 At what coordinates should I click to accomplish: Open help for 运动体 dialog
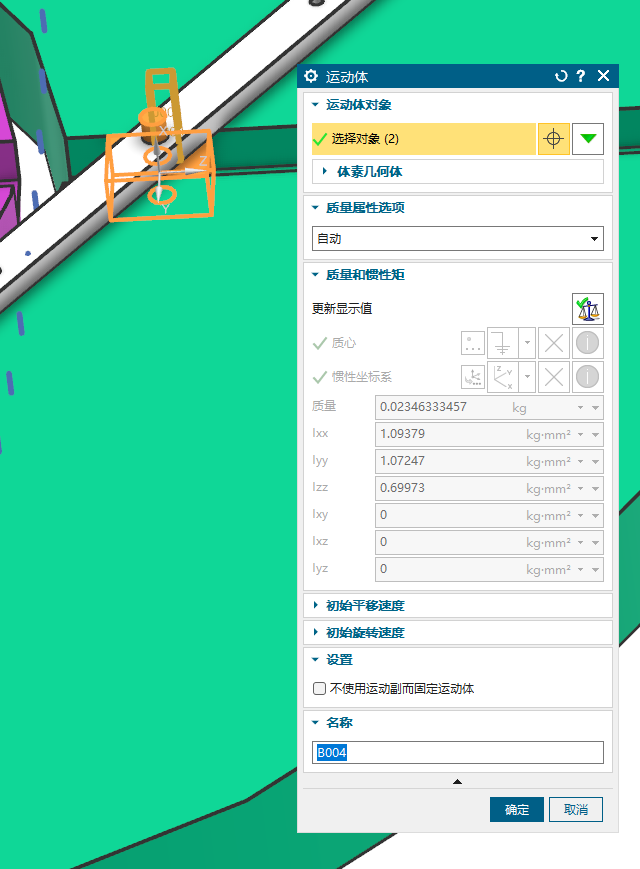click(x=581, y=76)
